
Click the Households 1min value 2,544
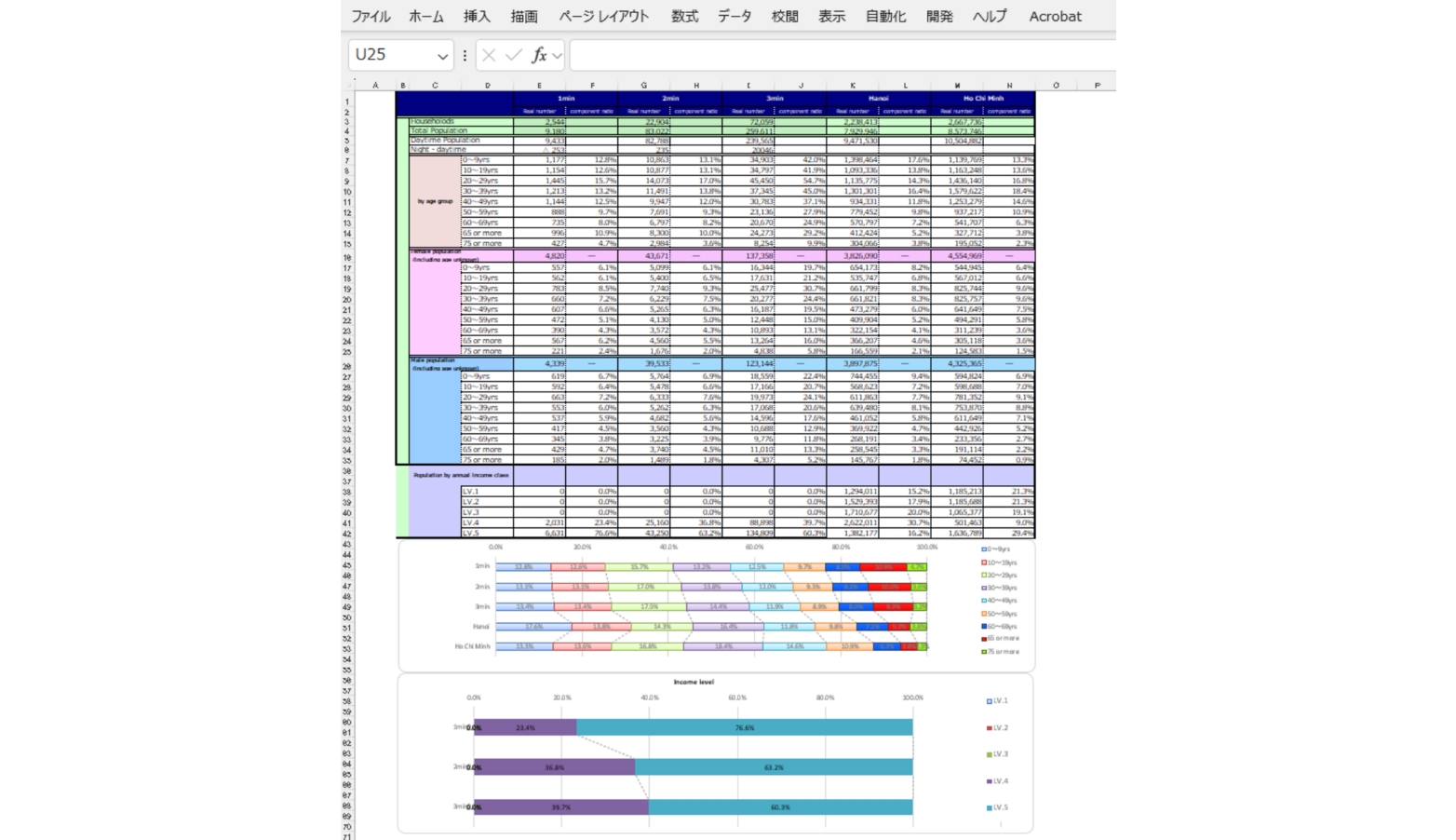tap(539, 122)
